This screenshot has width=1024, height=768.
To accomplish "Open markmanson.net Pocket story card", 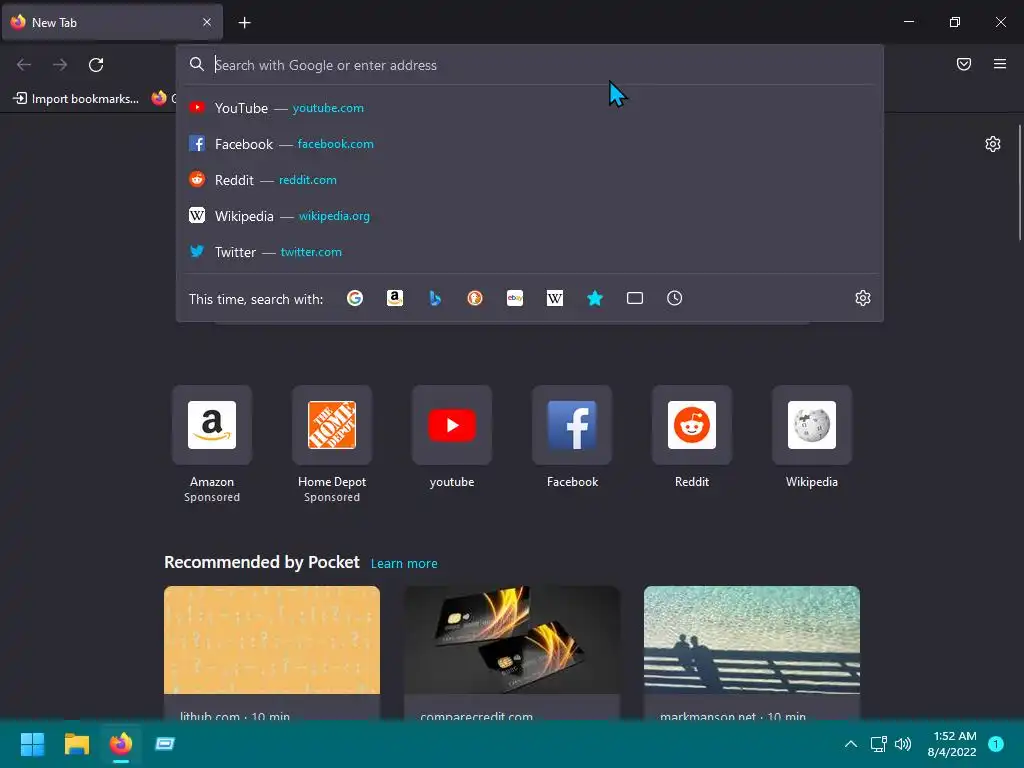I will pos(752,653).
